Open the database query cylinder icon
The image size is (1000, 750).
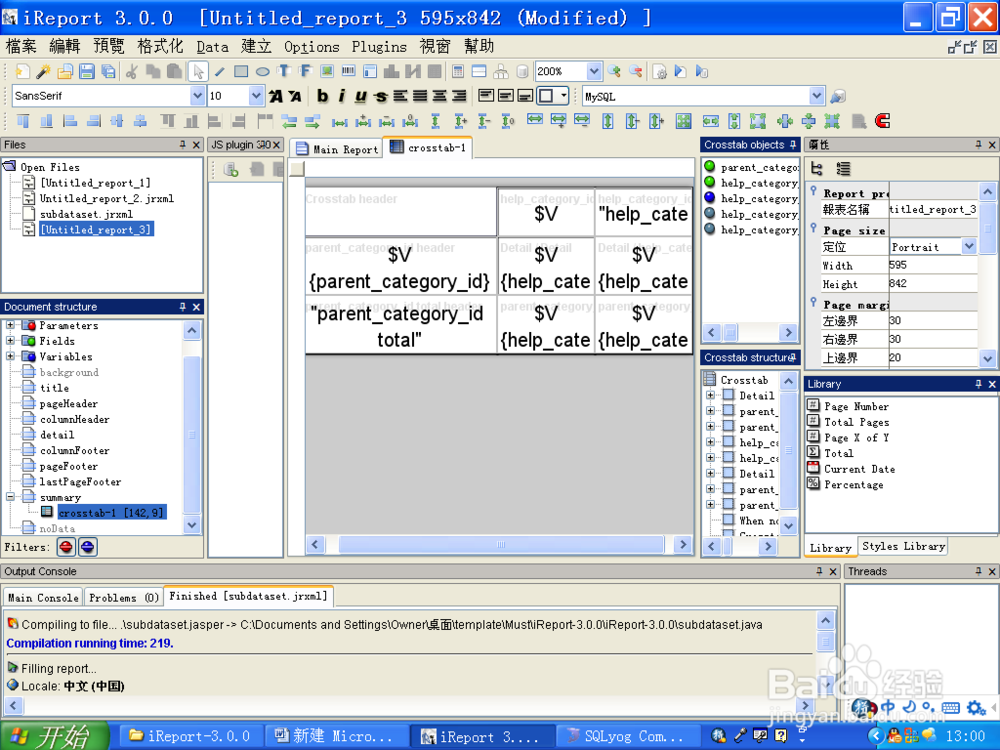click(x=522, y=71)
